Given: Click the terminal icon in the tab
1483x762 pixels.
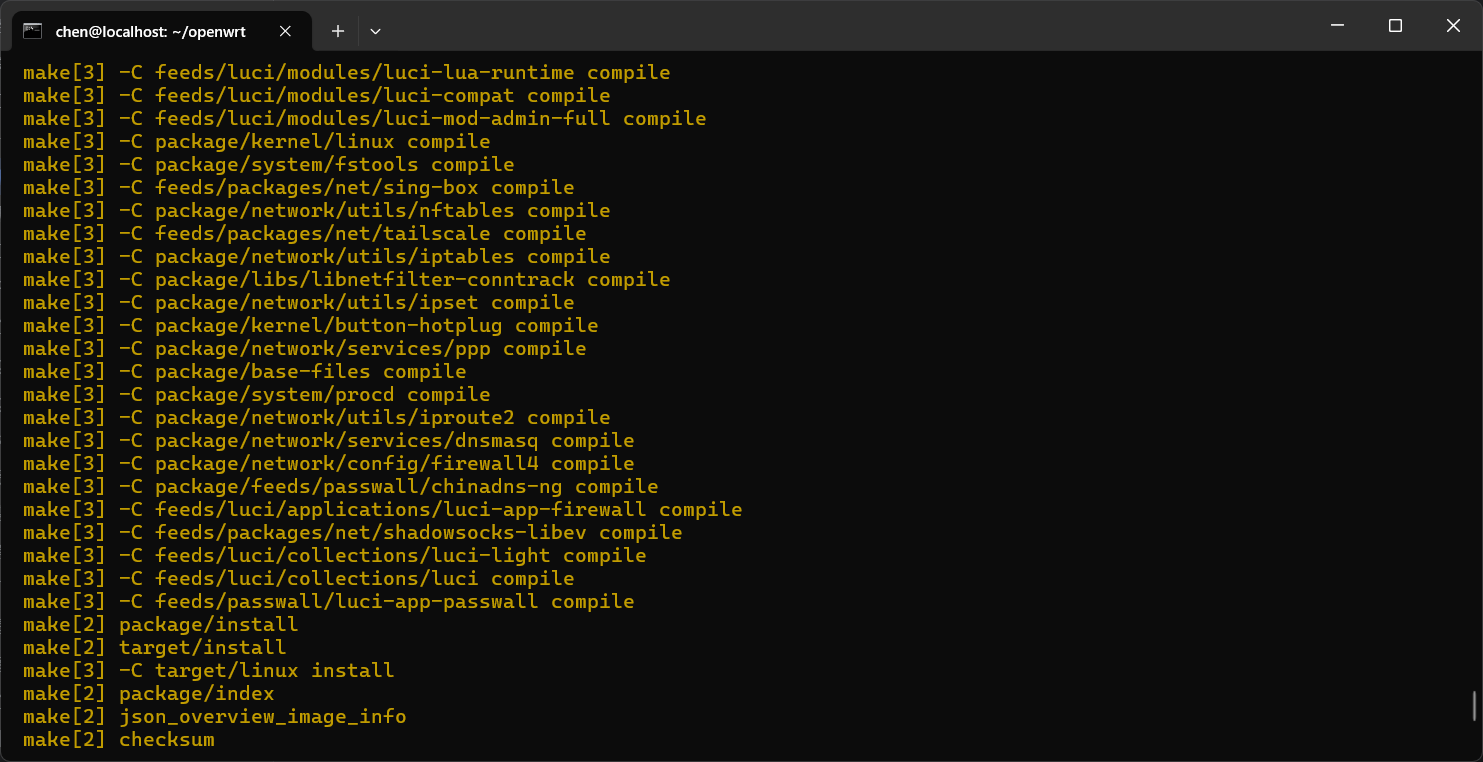Looking at the screenshot, I should tap(32, 31).
